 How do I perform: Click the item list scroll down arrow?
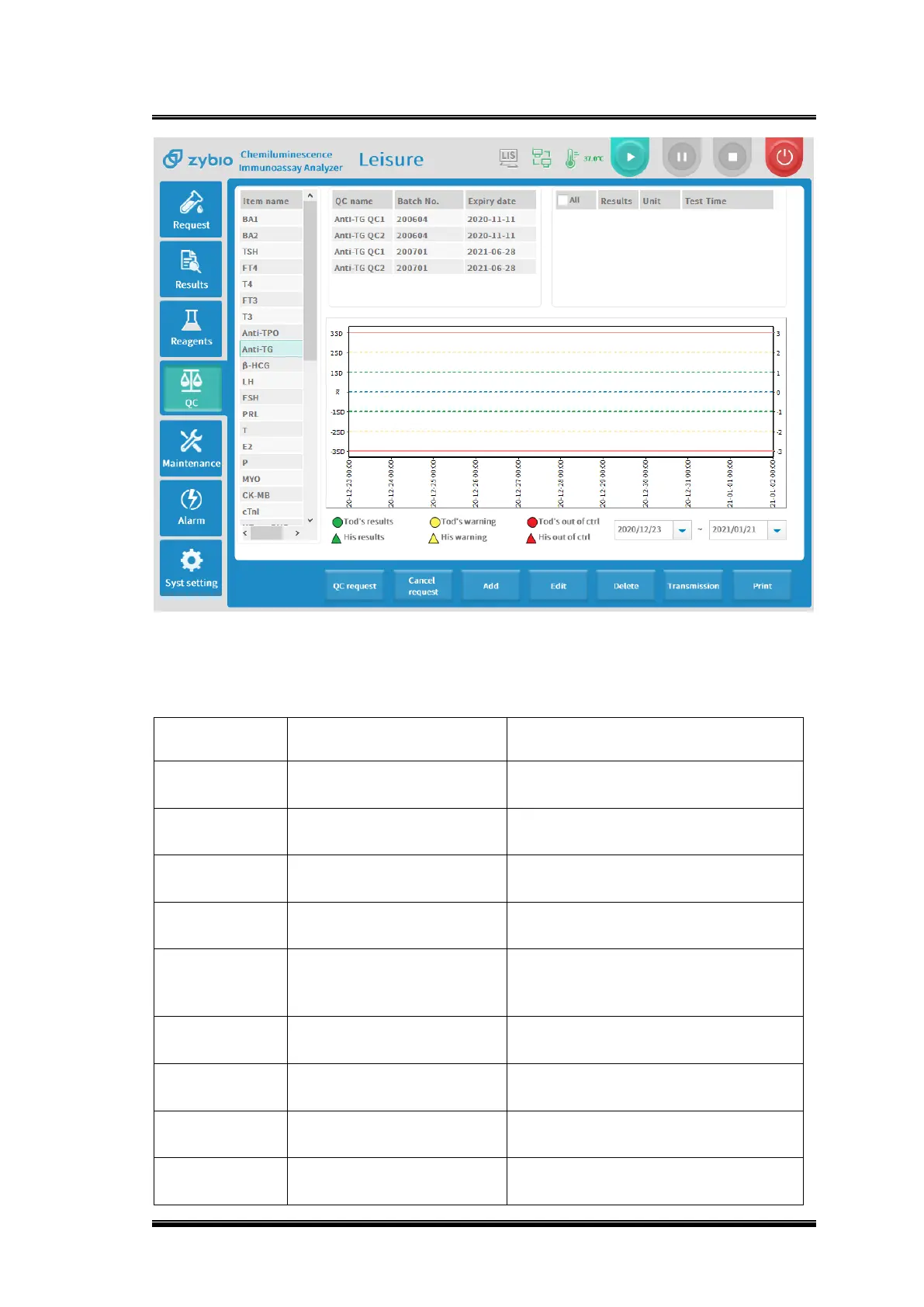[310, 521]
